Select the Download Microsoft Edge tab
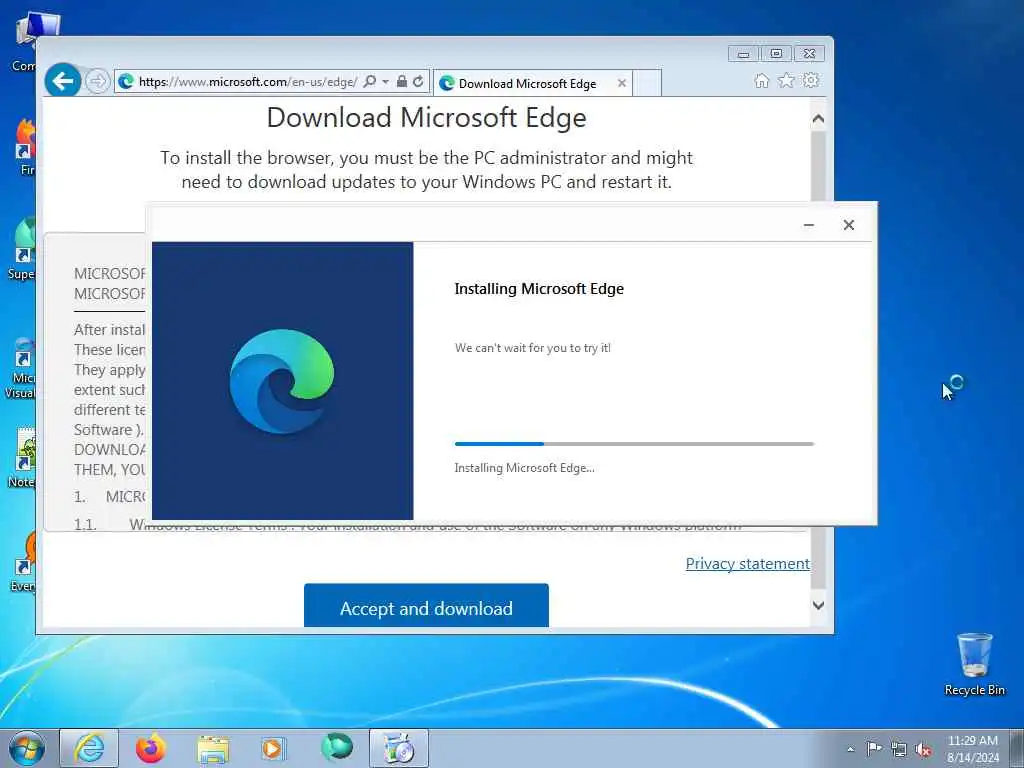The width and height of the screenshot is (1024, 768). (527, 84)
